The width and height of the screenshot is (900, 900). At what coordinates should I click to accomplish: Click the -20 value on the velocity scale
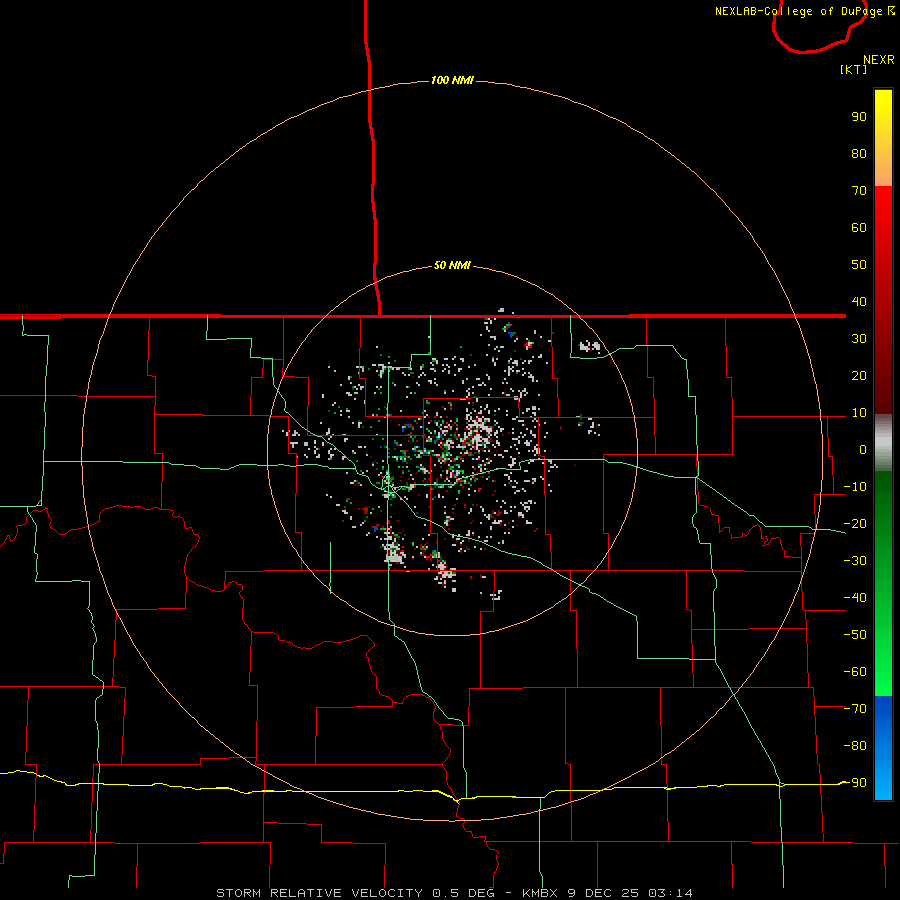[x=855, y=524]
